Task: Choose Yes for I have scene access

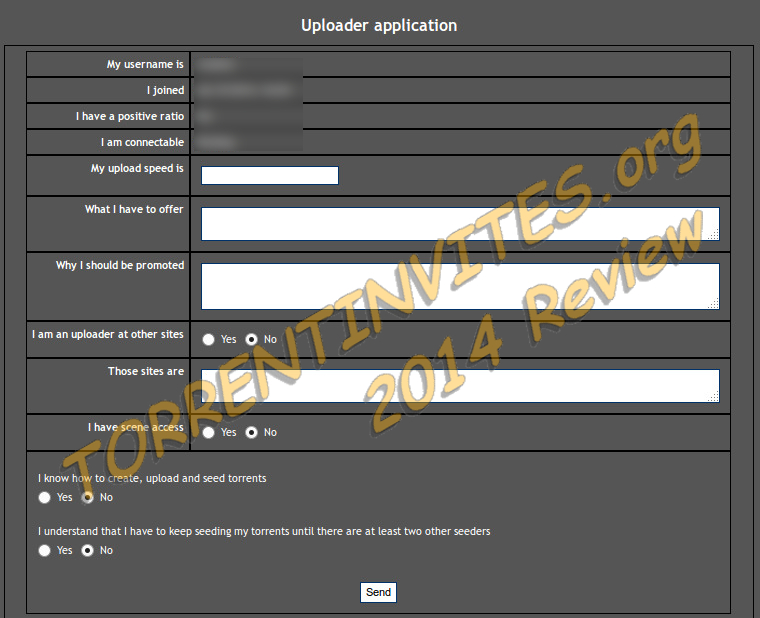Action: tap(208, 432)
